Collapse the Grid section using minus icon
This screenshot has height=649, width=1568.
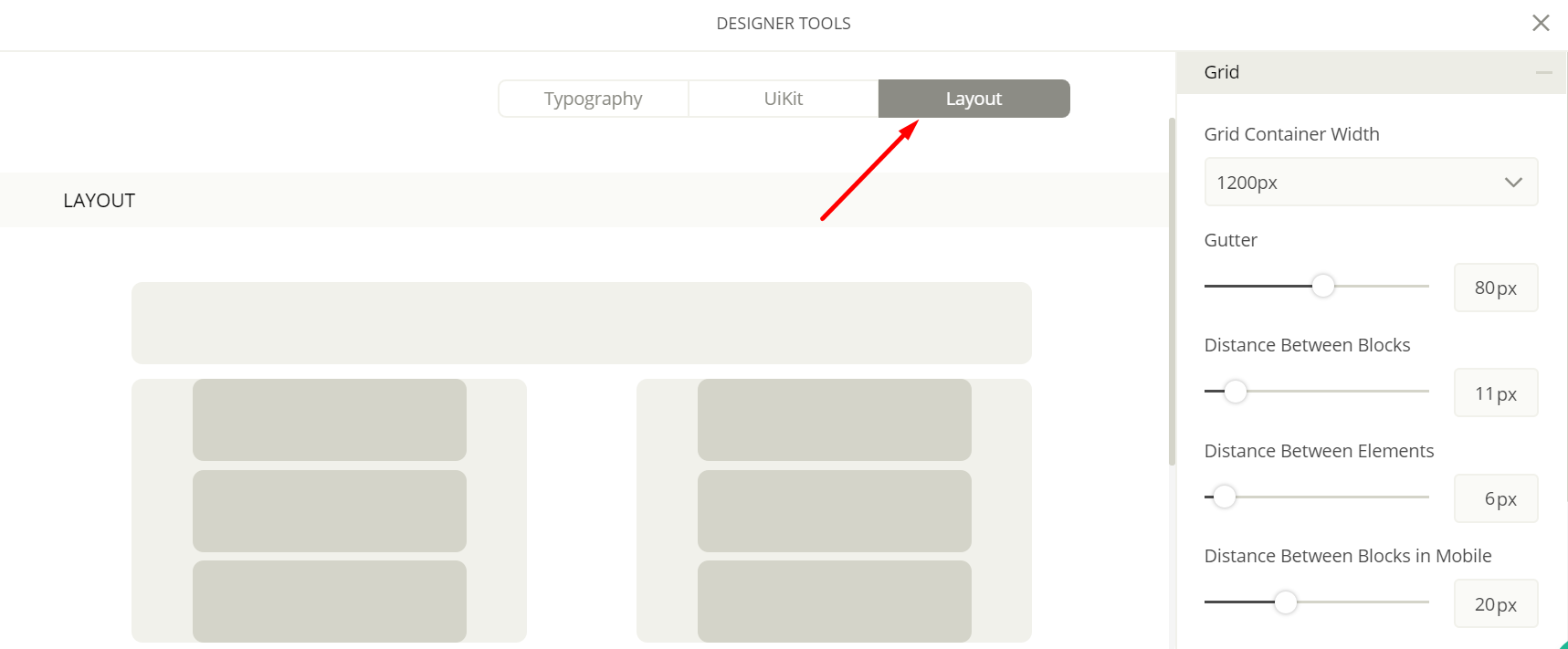point(1543,72)
